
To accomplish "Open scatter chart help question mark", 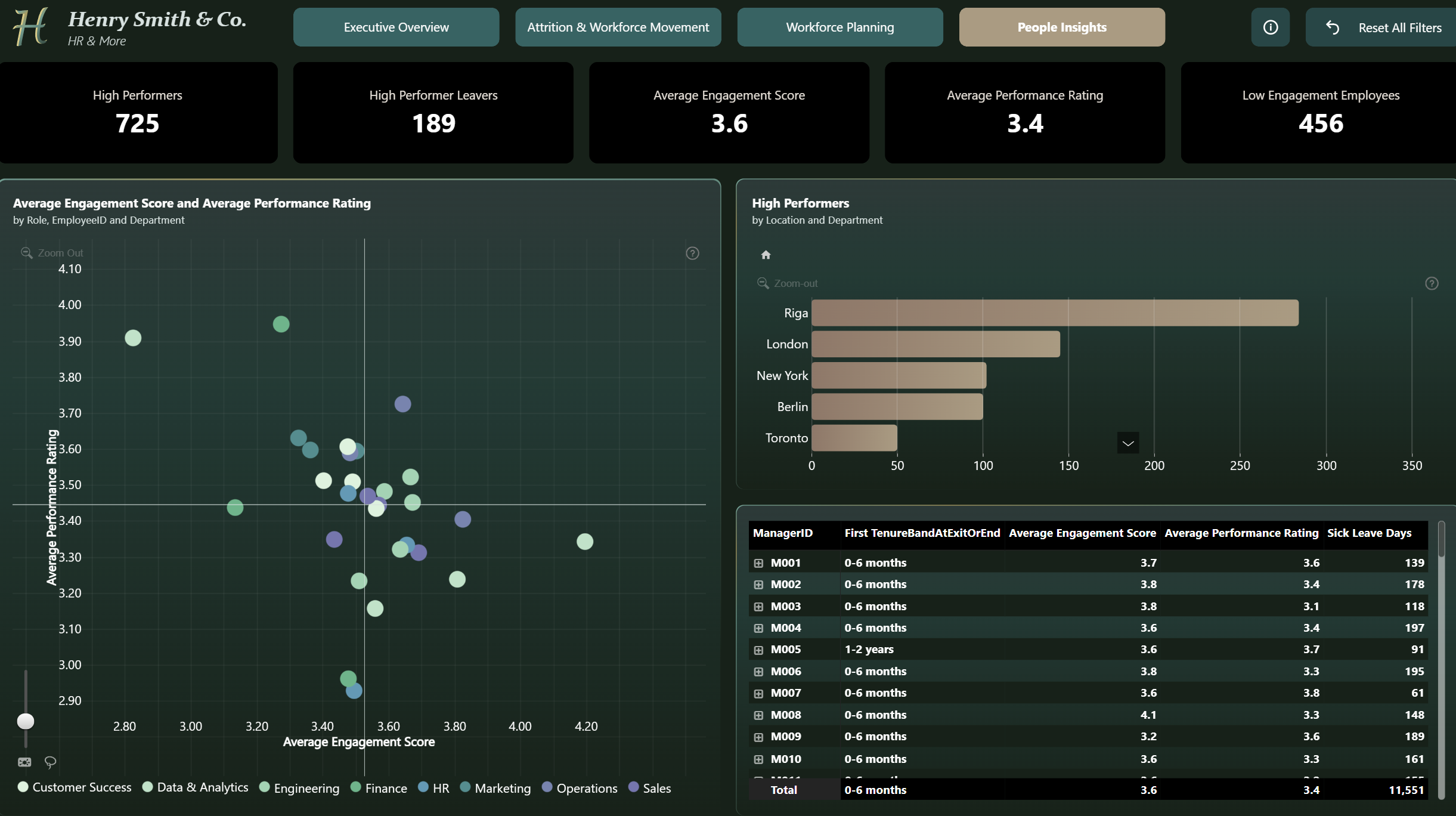I will pyautogui.click(x=692, y=254).
